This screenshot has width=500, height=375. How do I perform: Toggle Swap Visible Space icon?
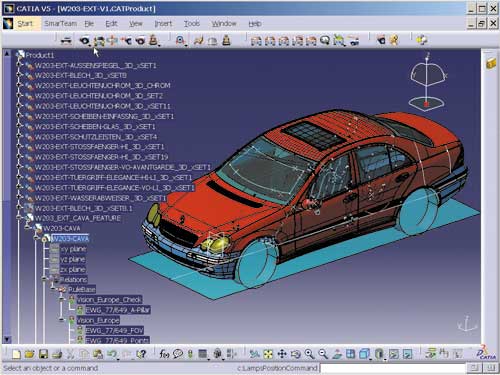click(407, 354)
